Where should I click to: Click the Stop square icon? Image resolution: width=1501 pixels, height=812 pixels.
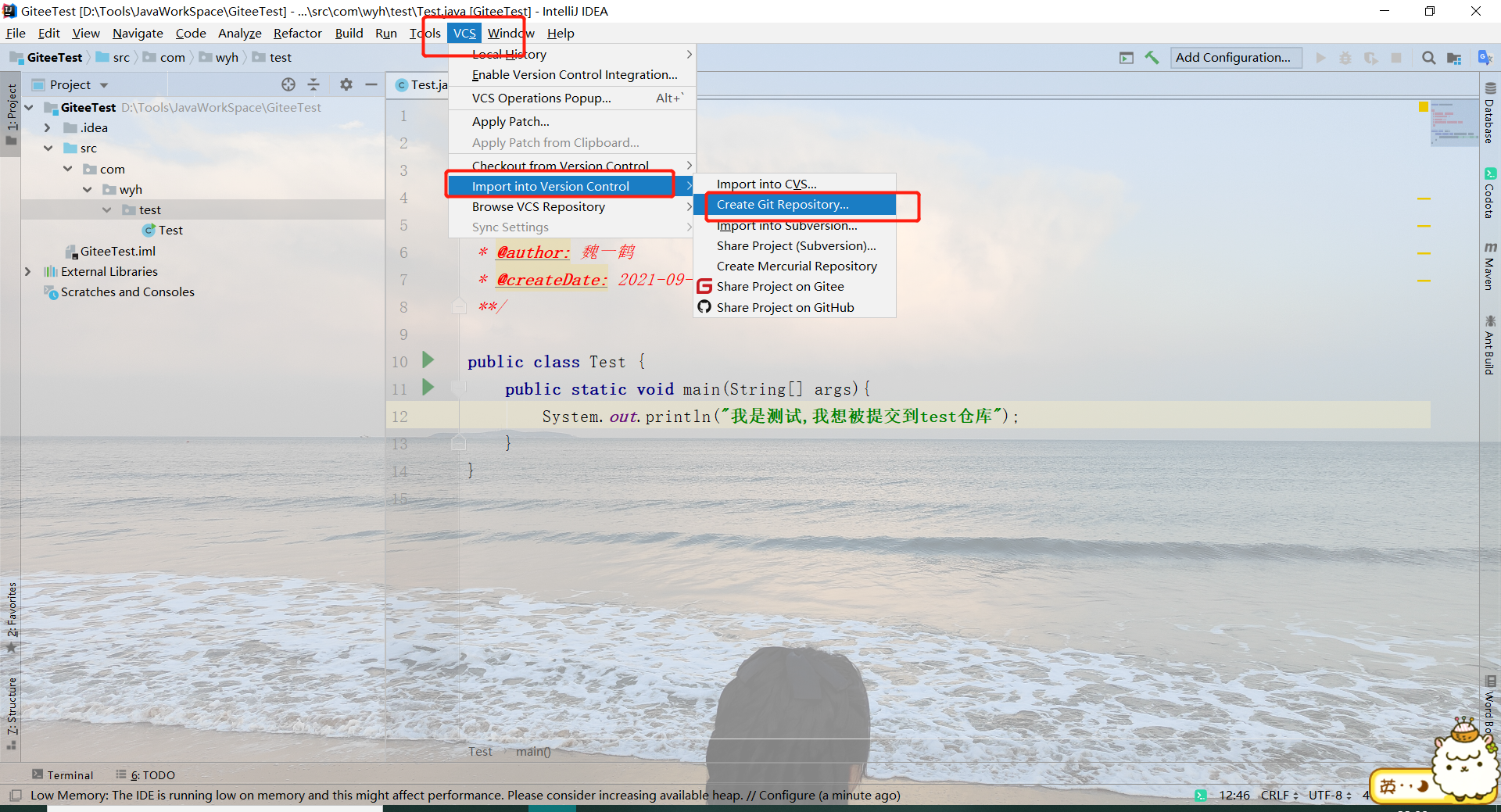(1396, 58)
